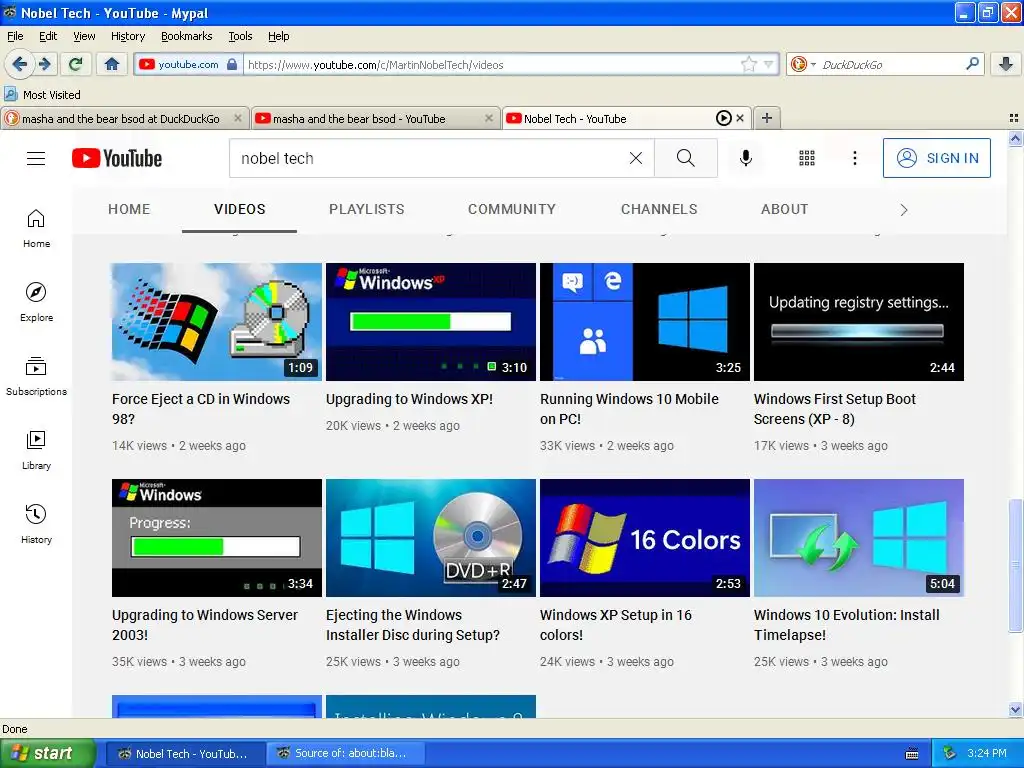Viewport: 1024px width, 768px height.
Task: Open the COMMUNITY tab
Action: (x=511, y=209)
